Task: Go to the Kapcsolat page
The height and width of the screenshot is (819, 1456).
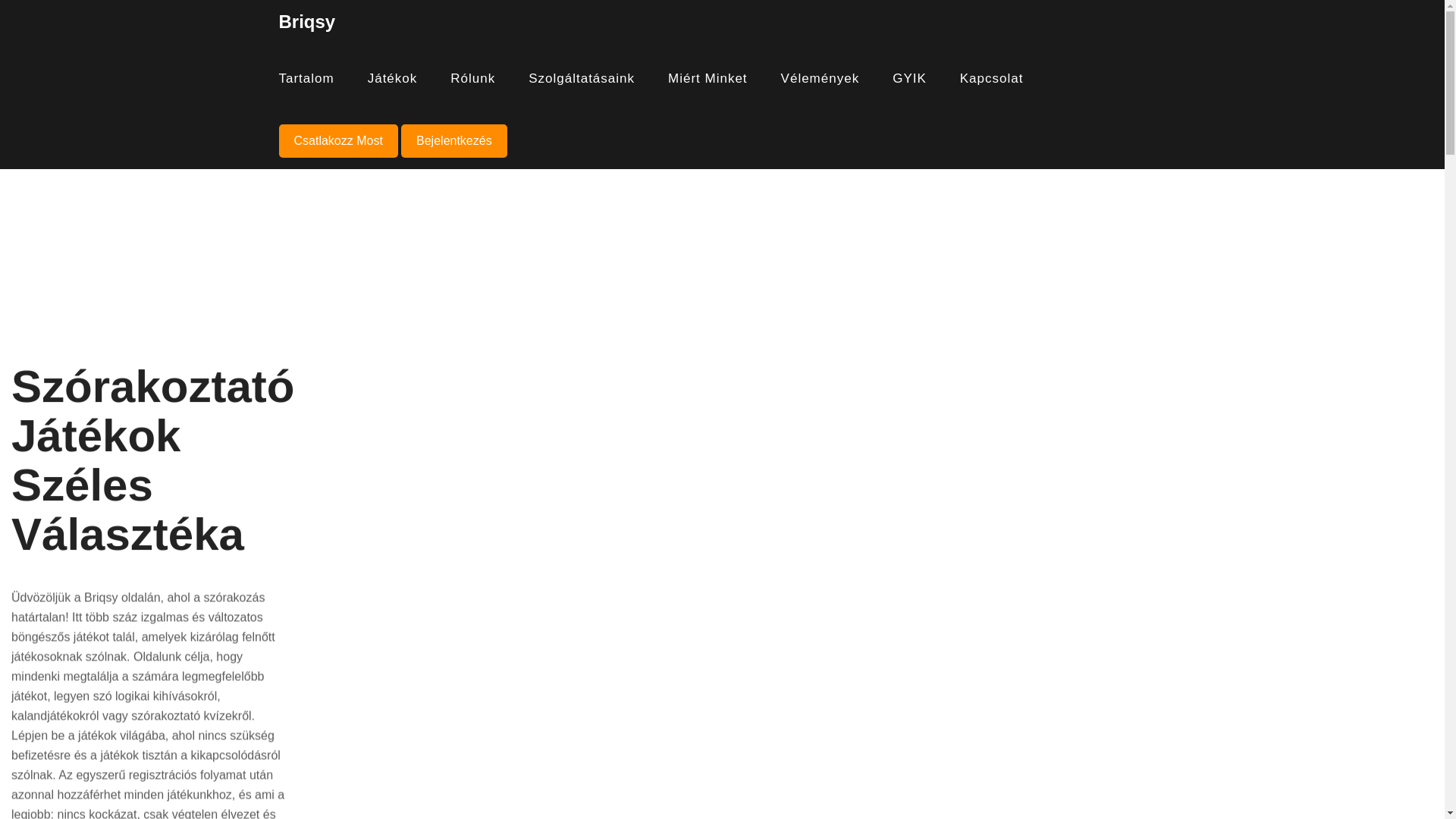Action: pos(991,79)
